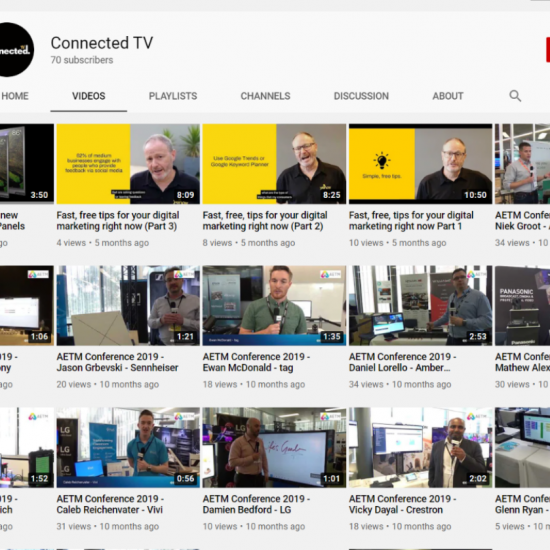Open title 'Fast, free, tips... (Part 2)'
The width and height of the screenshot is (550, 550).
(x=265, y=221)
